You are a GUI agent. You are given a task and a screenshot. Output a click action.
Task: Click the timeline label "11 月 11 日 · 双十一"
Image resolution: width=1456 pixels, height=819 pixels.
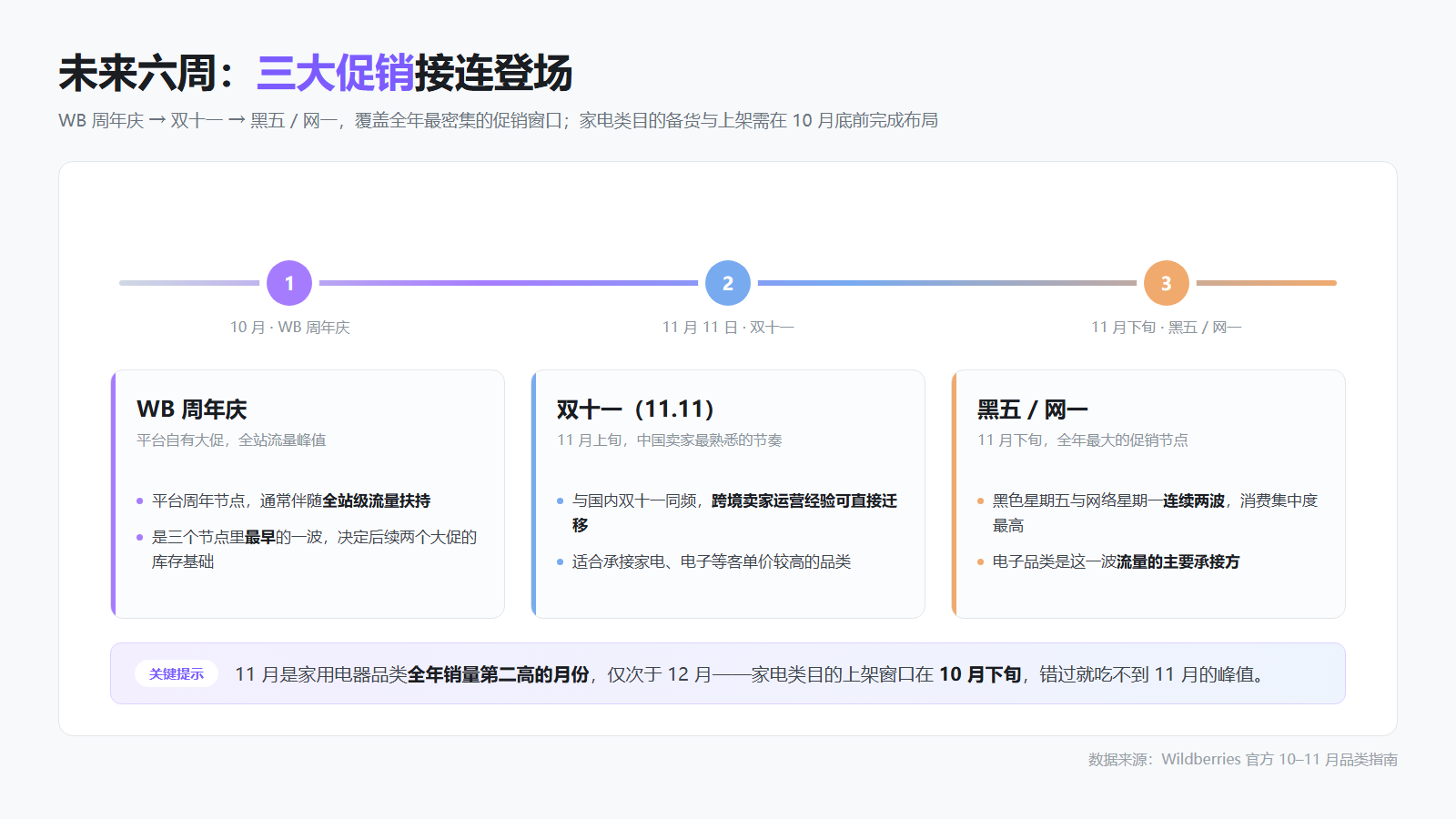(728, 327)
